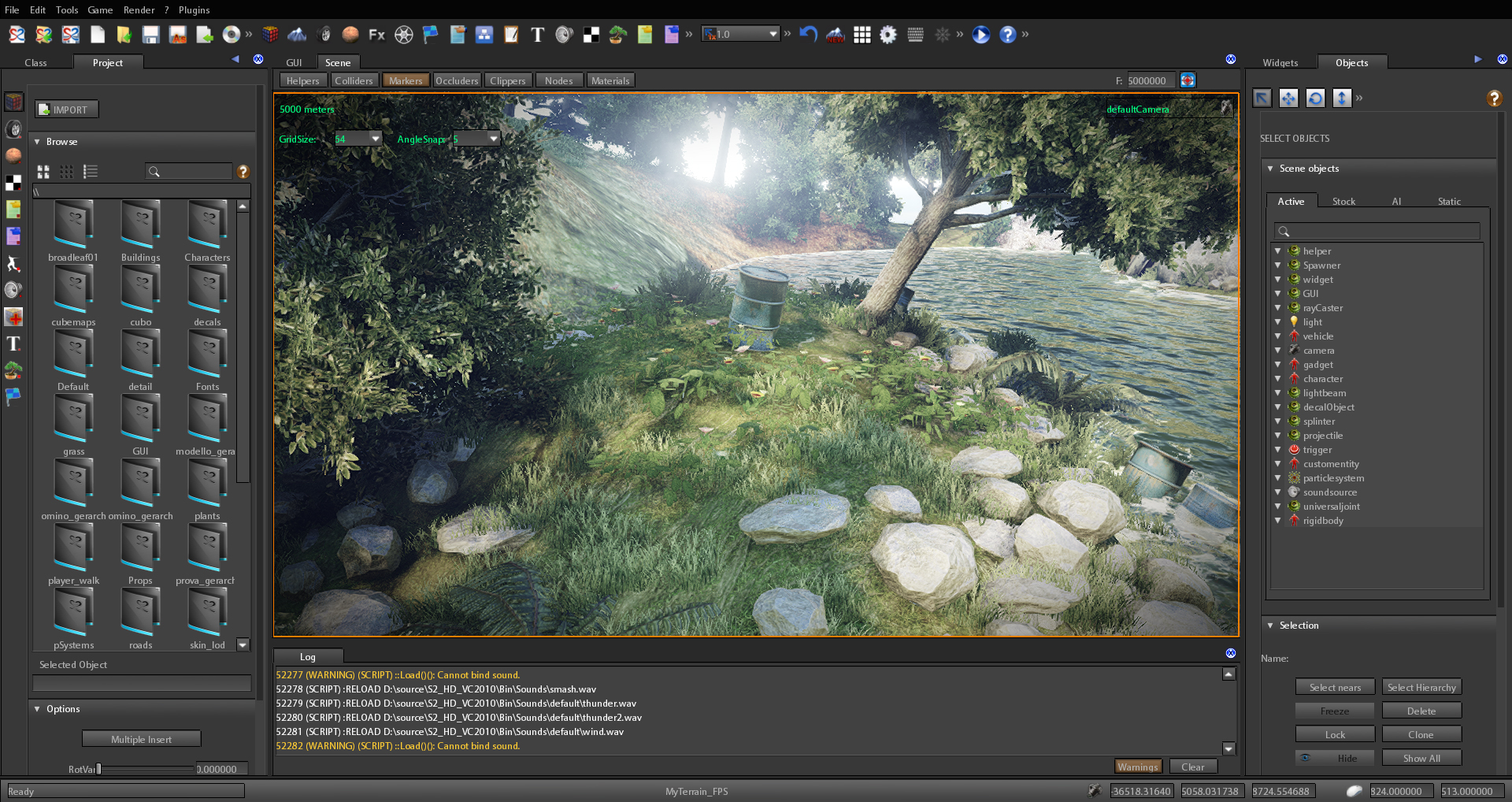
Task: Open the Fx effects tool
Action: click(376, 35)
